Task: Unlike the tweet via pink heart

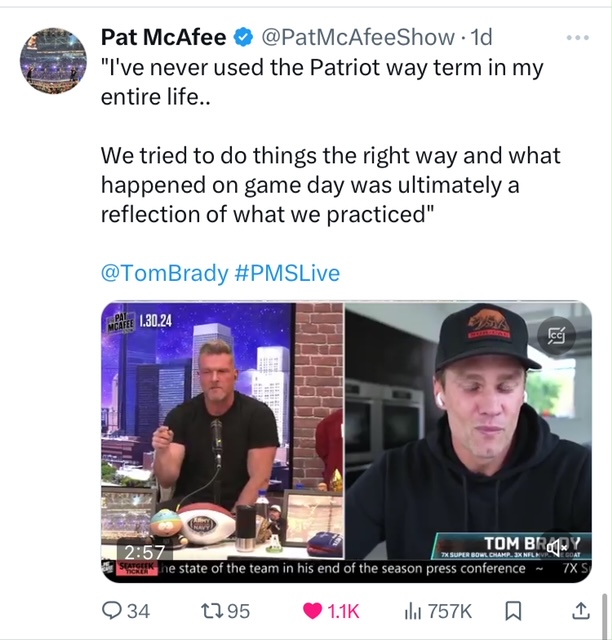Action: [x=312, y=611]
